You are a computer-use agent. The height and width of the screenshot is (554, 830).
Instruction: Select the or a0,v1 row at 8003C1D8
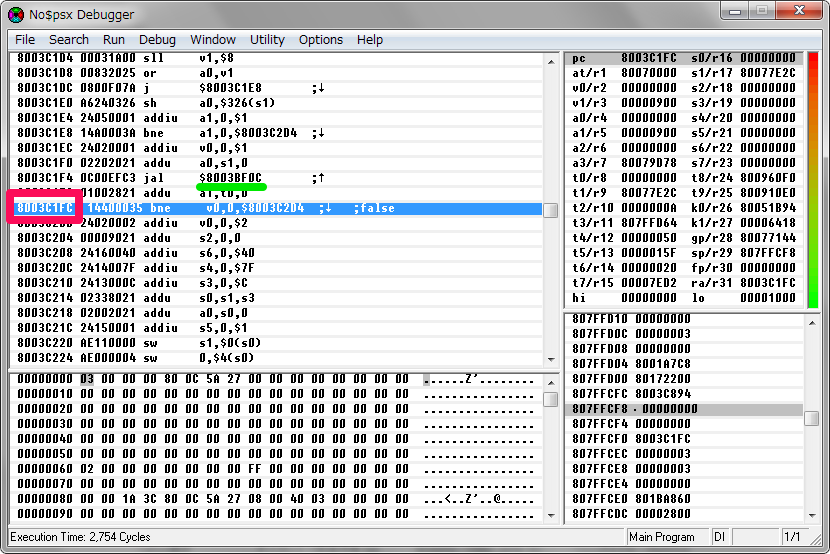(276, 73)
